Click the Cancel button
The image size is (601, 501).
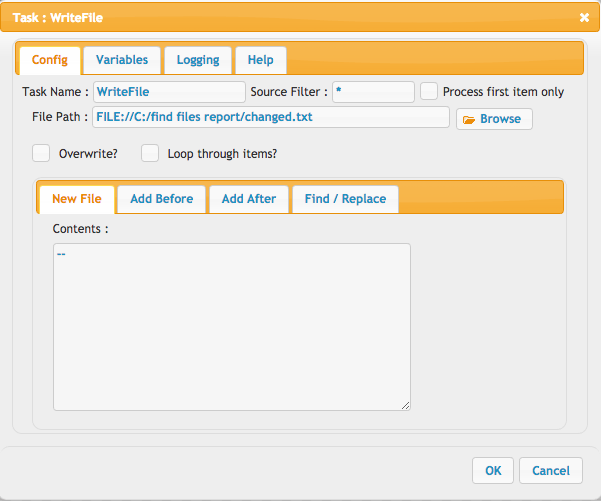click(x=551, y=470)
